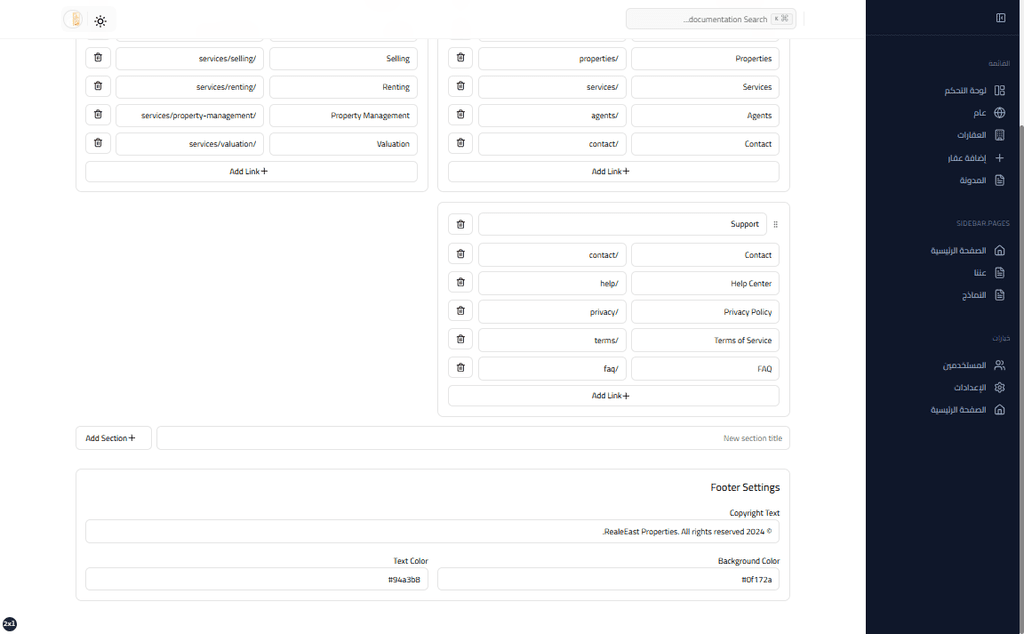Screen dimensions: 1024x634
Task: Delete the Privacy Policy link row
Action: pyautogui.click(x=460, y=311)
